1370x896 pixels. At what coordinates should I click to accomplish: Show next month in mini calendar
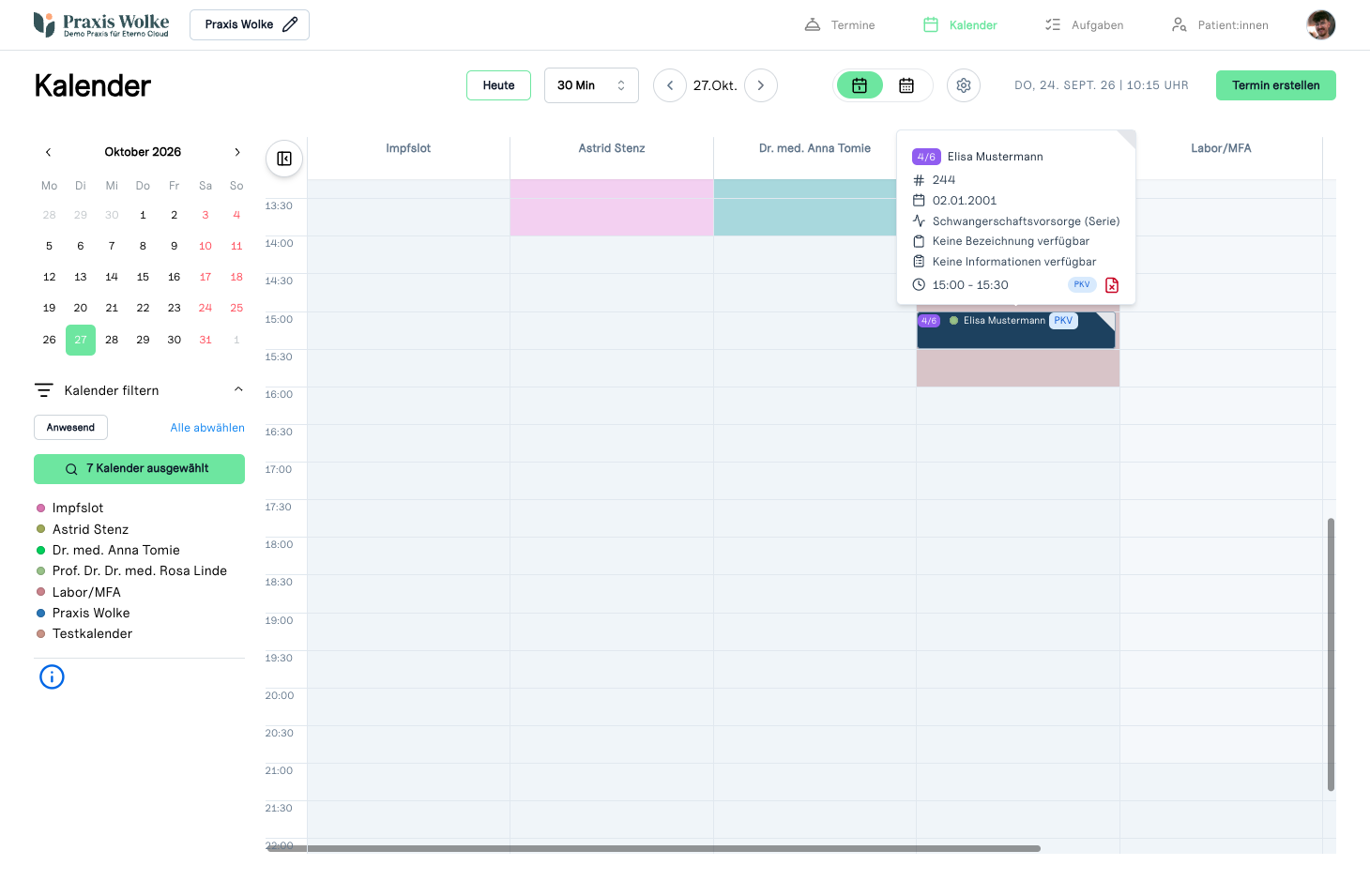(237, 152)
